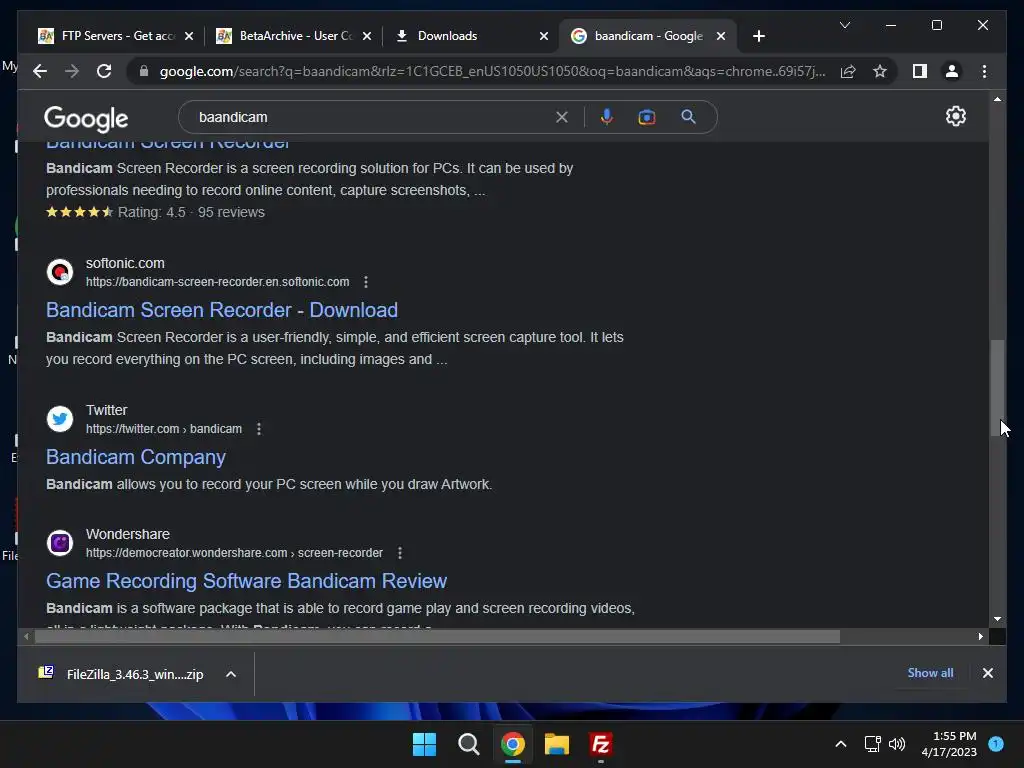Close the downloads bar
Screen dimensions: 1024x768
(987, 673)
